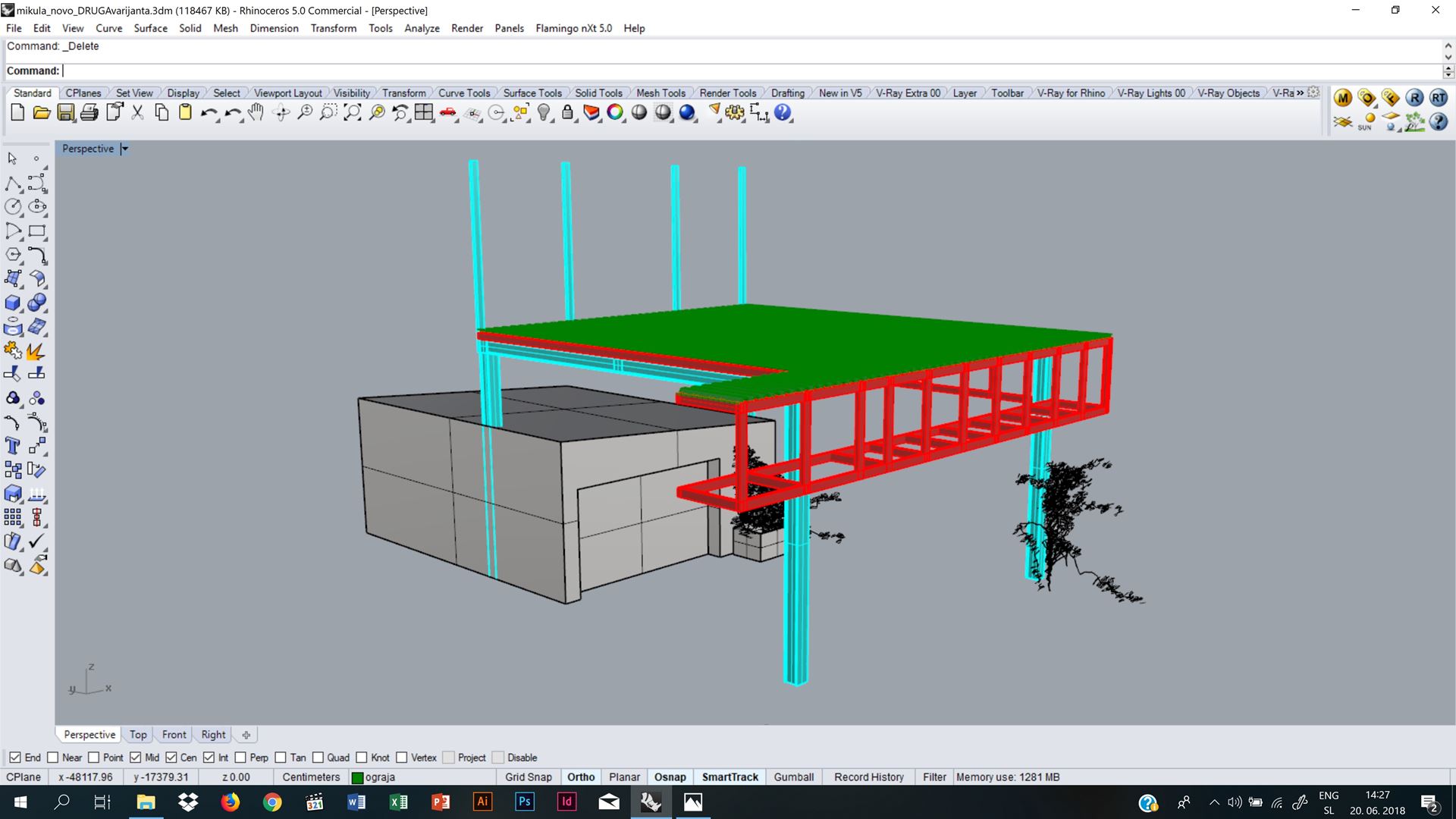Click the Box solid tool icon

pos(13,303)
